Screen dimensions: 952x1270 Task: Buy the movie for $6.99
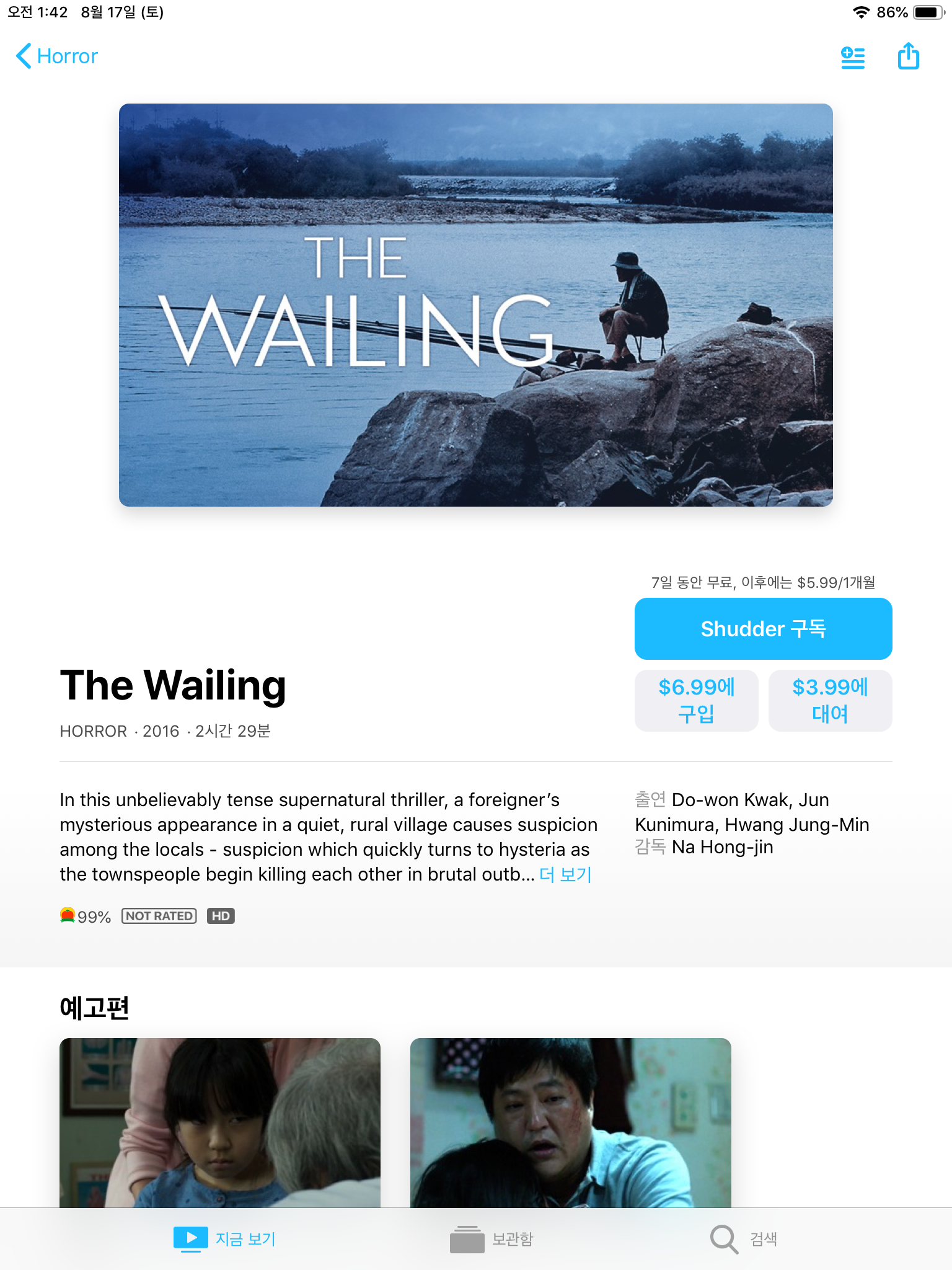pyautogui.click(x=697, y=701)
